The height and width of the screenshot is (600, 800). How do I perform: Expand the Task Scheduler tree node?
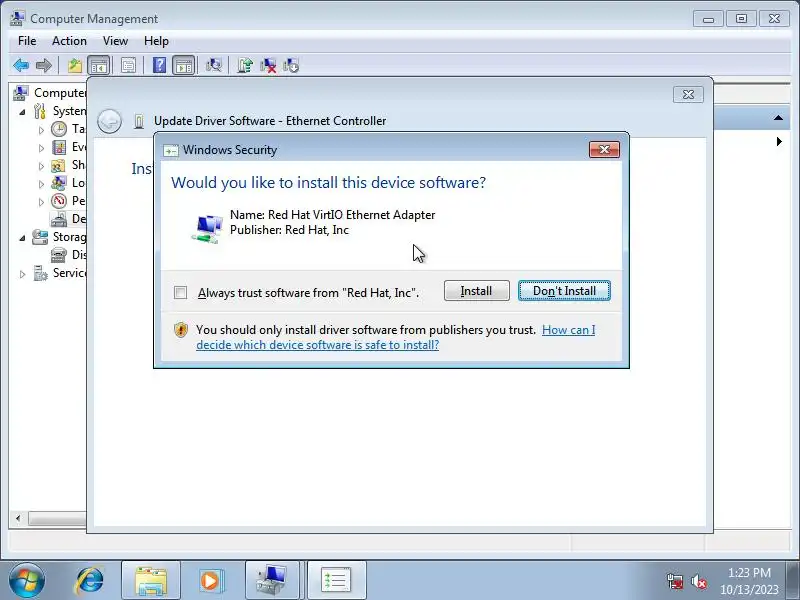[41, 130]
